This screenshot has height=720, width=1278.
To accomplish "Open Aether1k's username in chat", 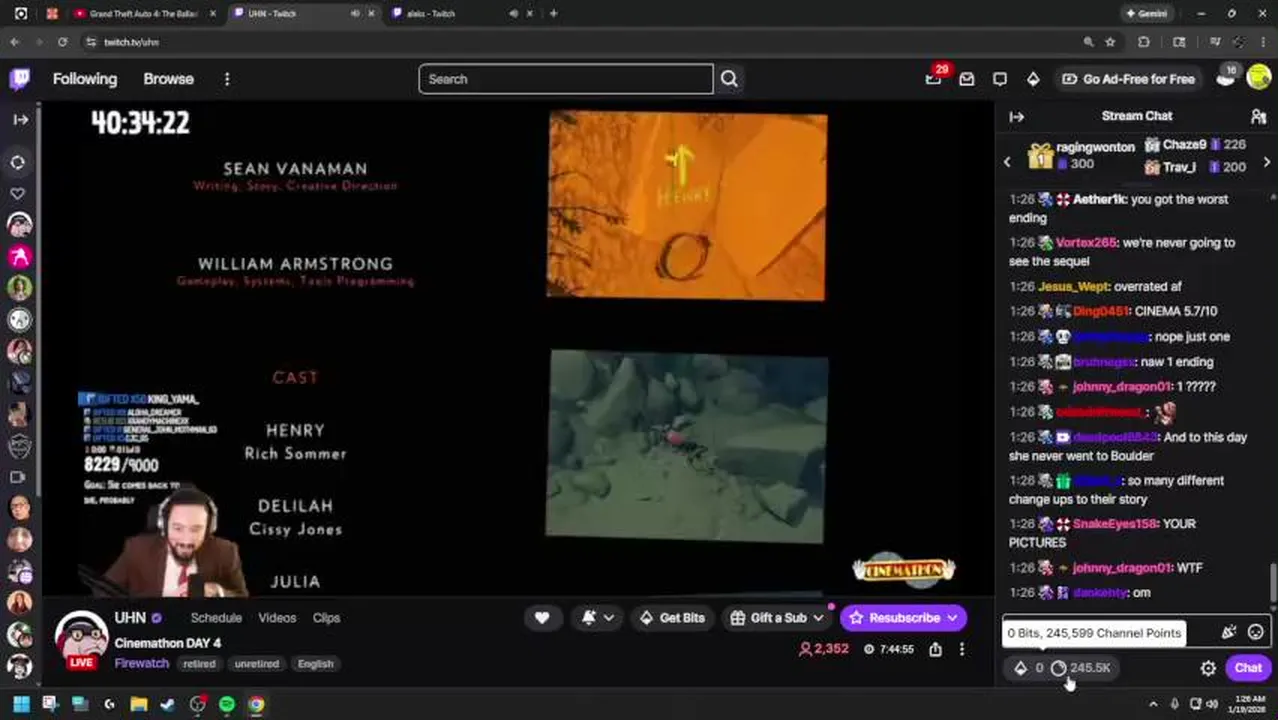I will click(1099, 199).
